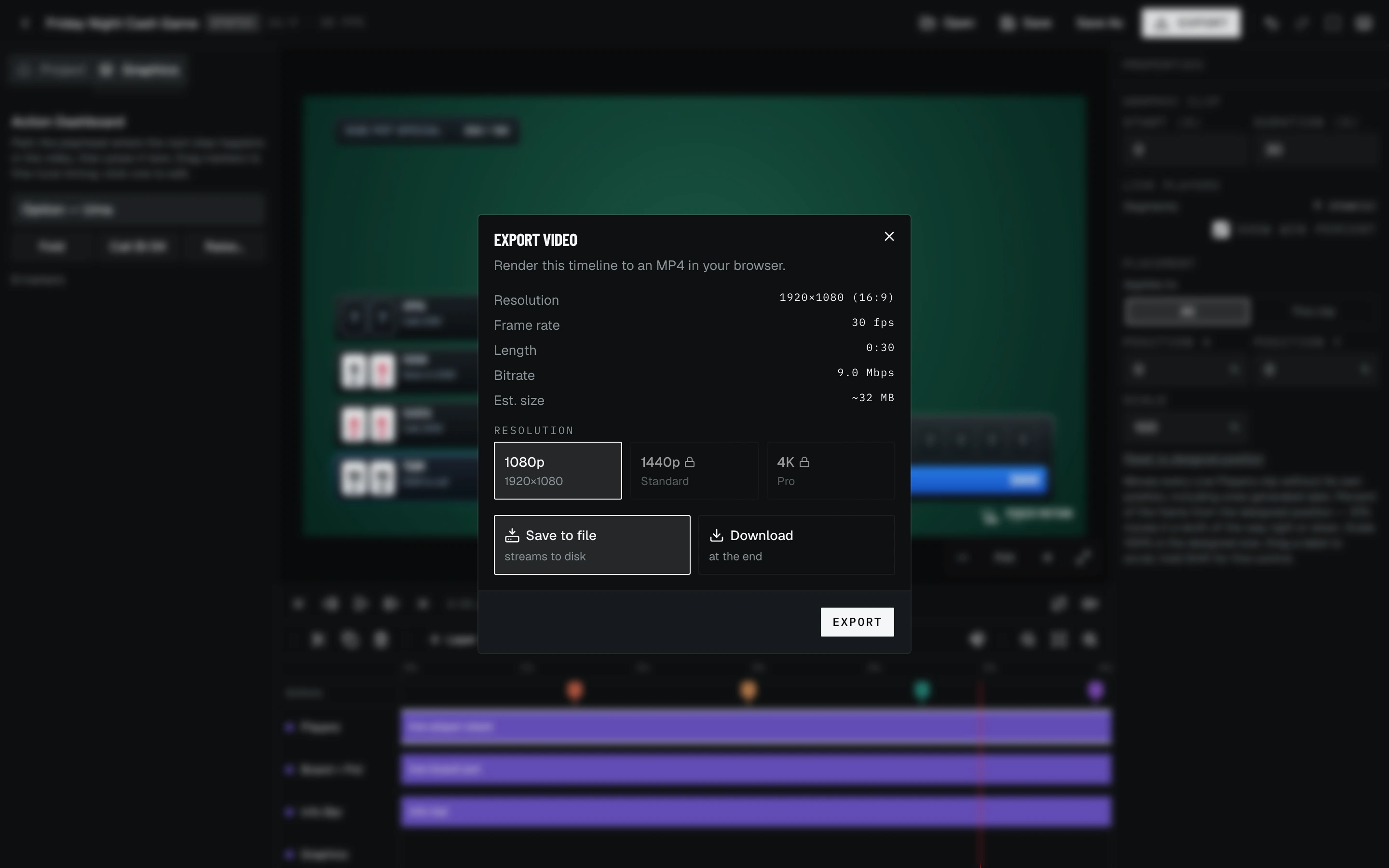Select Save to file output mode
Viewport: 1389px width, 868px height.
pos(592,545)
